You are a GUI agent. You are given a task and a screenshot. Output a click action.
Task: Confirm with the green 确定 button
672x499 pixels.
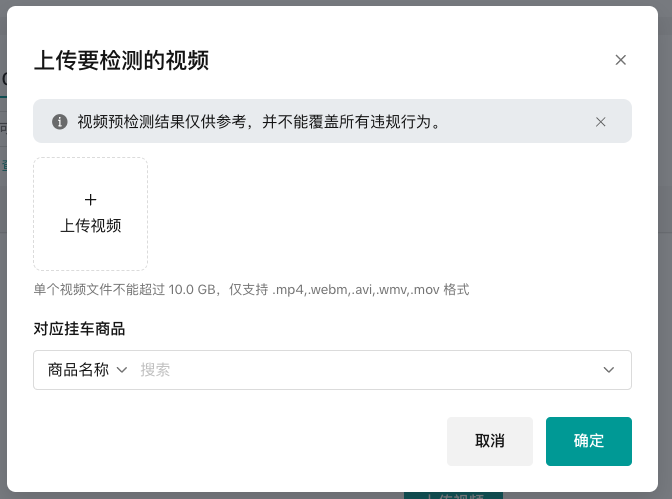[x=588, y=441]
